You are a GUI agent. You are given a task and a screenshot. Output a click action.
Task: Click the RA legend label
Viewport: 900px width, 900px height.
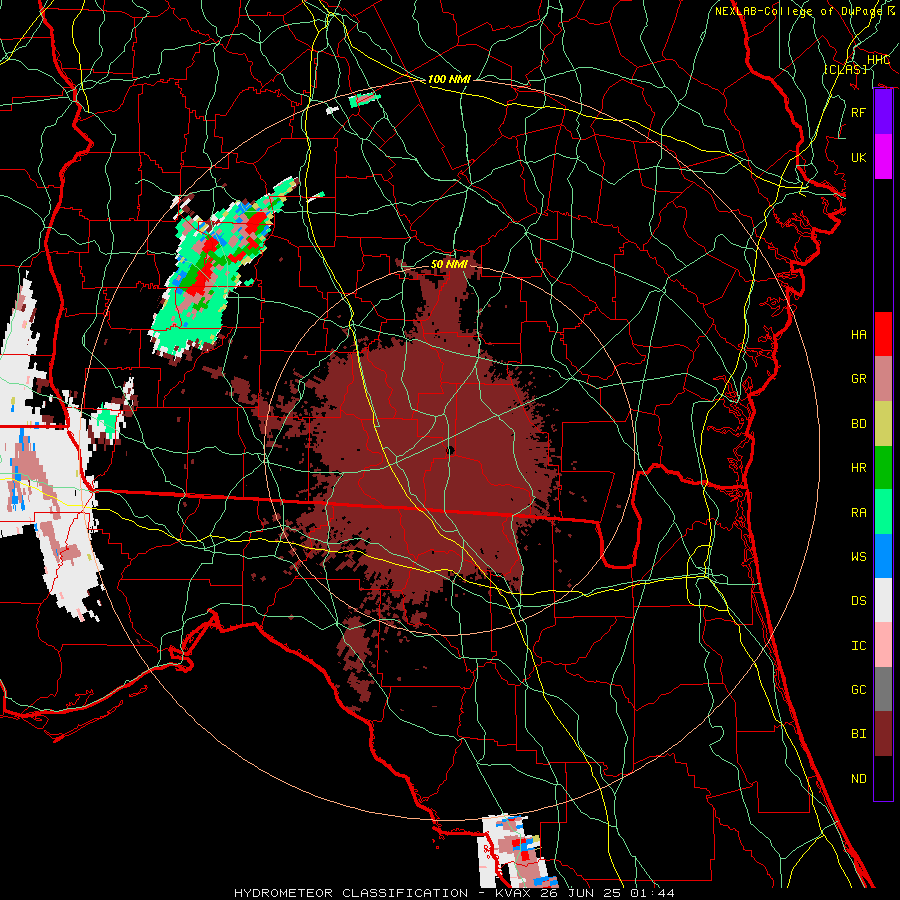[858, 513]
